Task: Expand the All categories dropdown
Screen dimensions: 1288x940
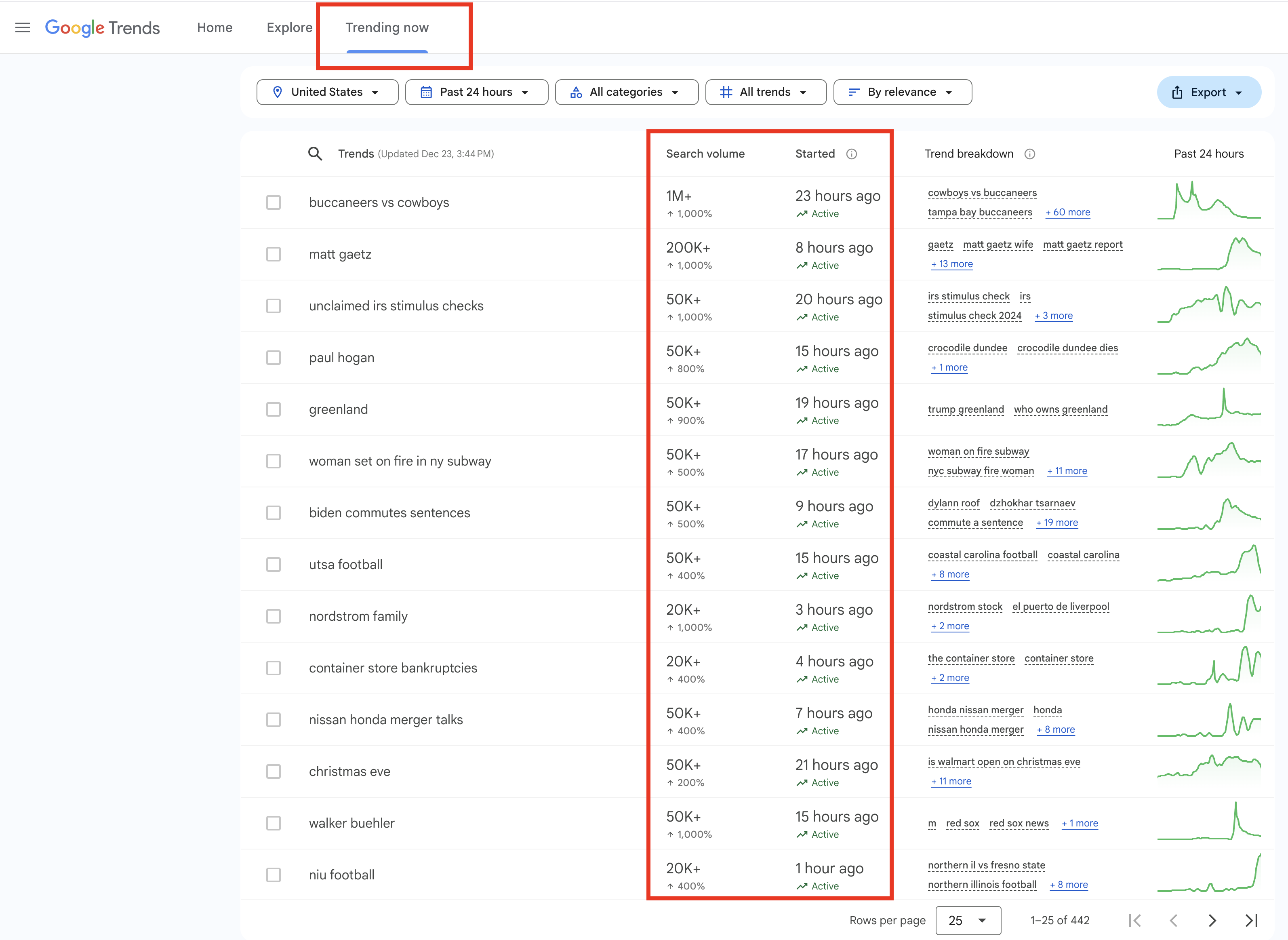Action: pyautogui.click(x=626, y=92)
